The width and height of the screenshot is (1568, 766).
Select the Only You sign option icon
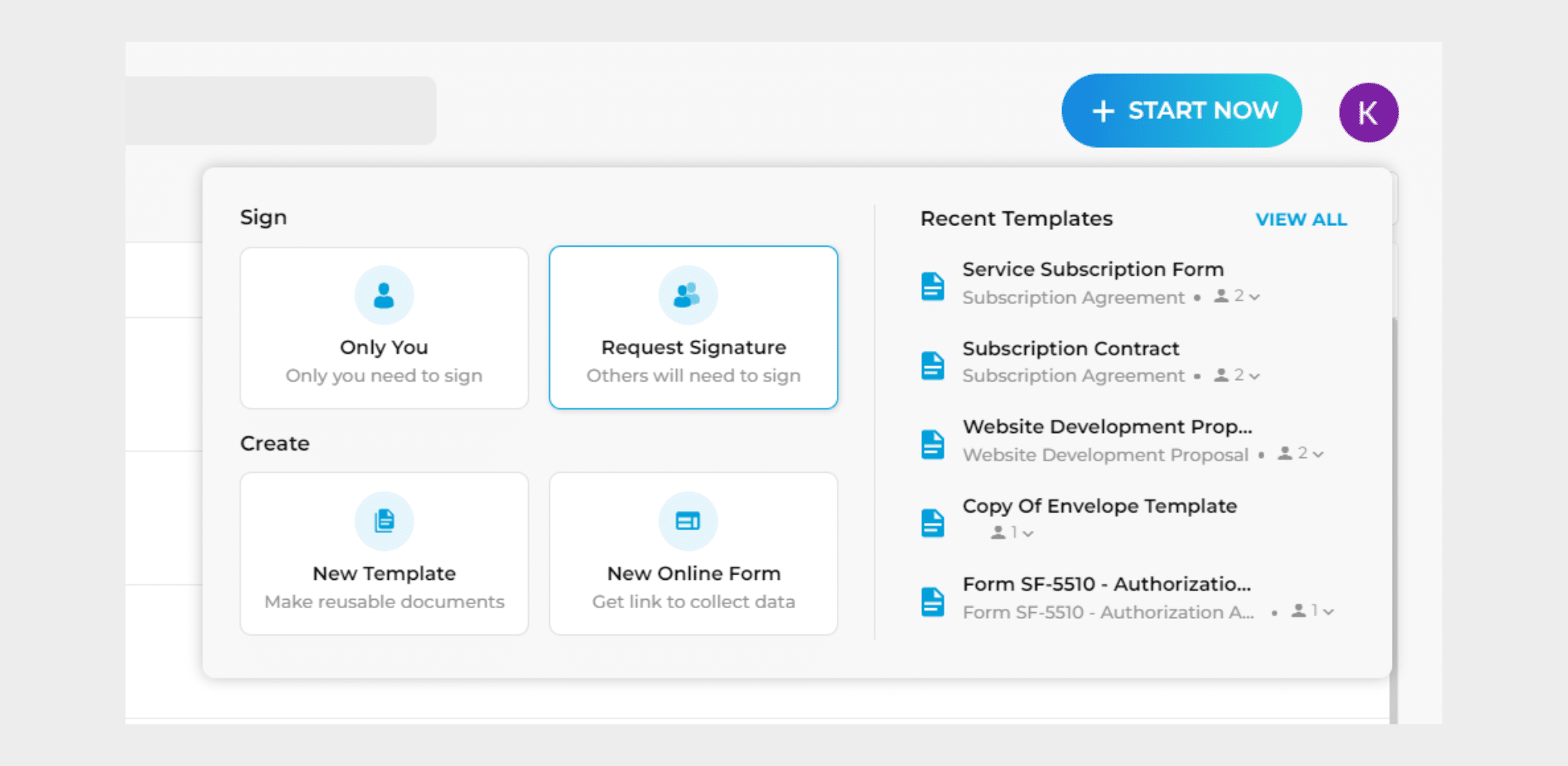(383, 294)
